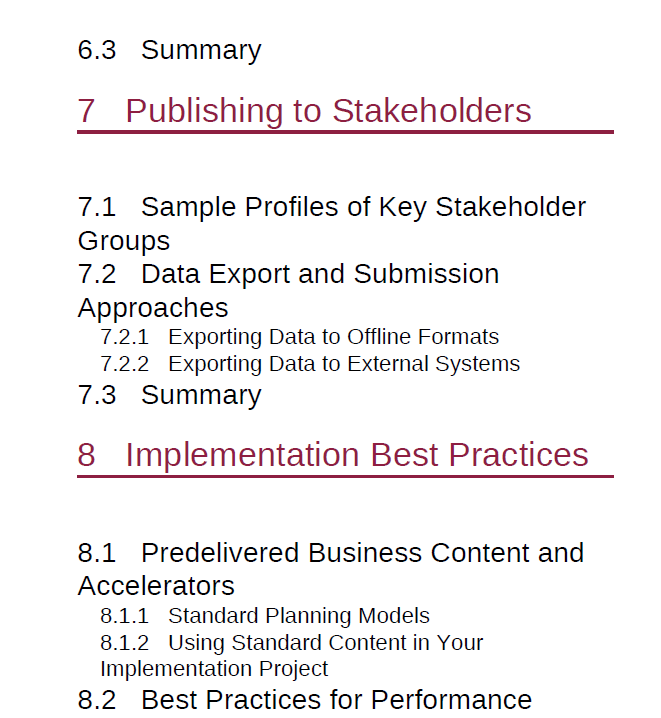Open the 7.3 Summary entry
The image size is (661, 718).
pyautogui.click(x=169, y=395)
